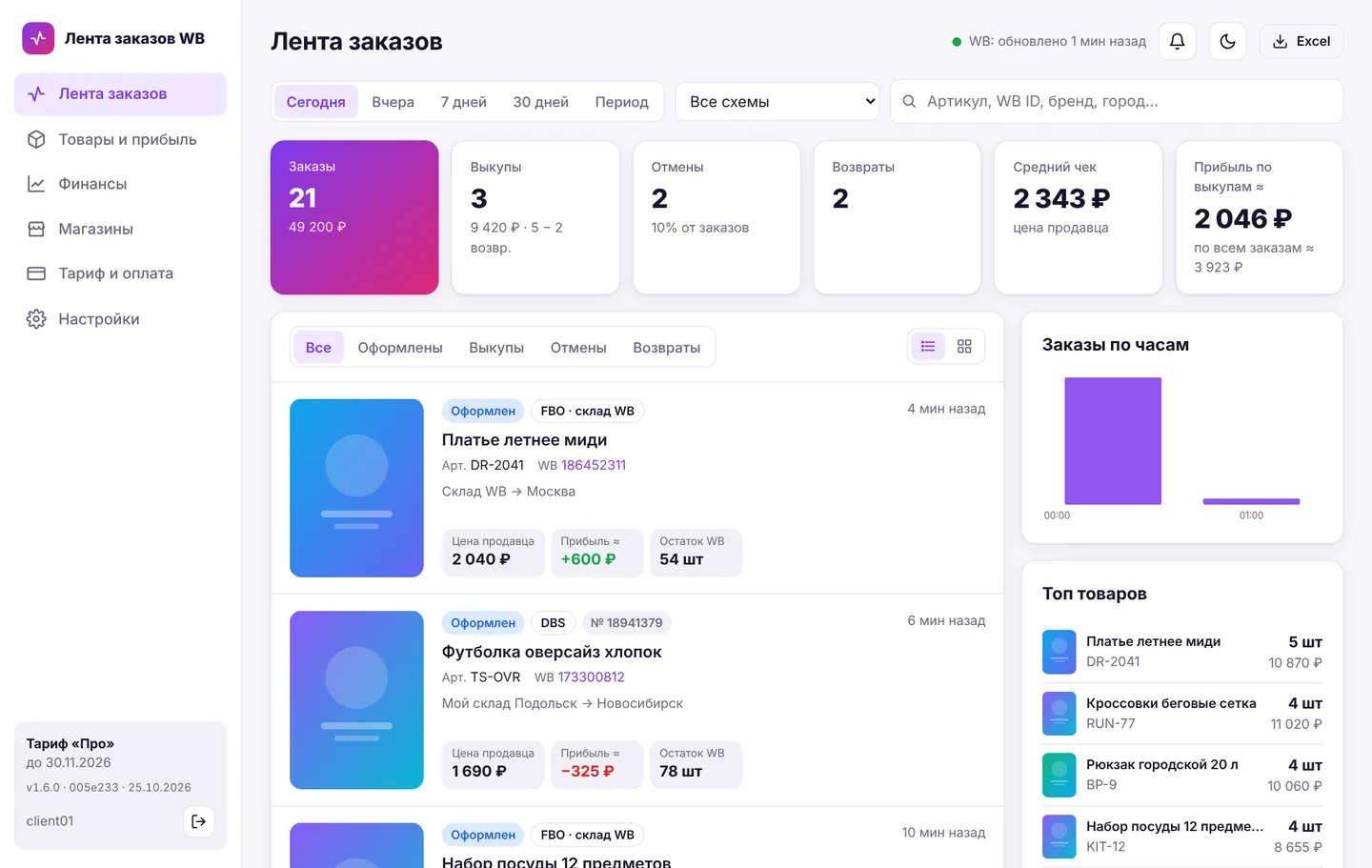The height and width of the screenshot is (868, 1372).
Task: Click the Футболка оверсайз хлопок thumbnail
Action: tap(356, 700)
